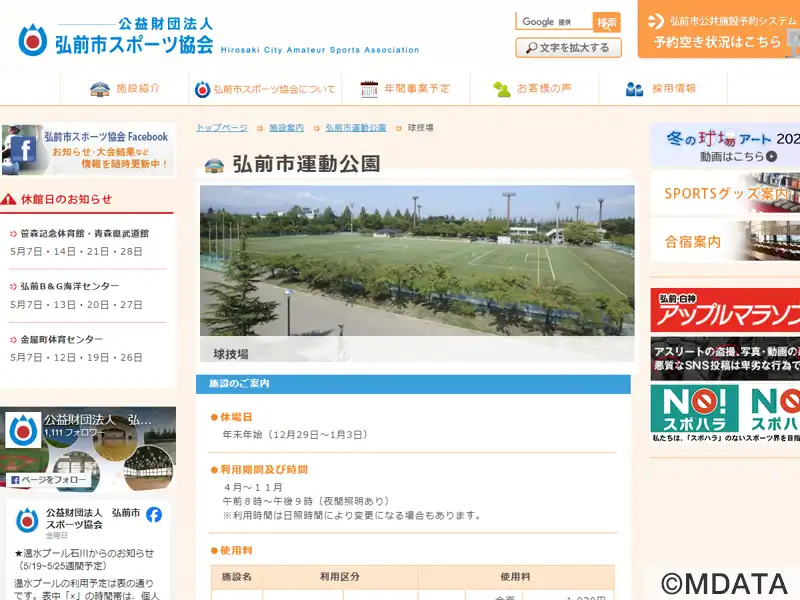The width and height of the screenshot is (800, 600).
Task: Click the Hirosaki Sports Association logo
Action: 116,38
